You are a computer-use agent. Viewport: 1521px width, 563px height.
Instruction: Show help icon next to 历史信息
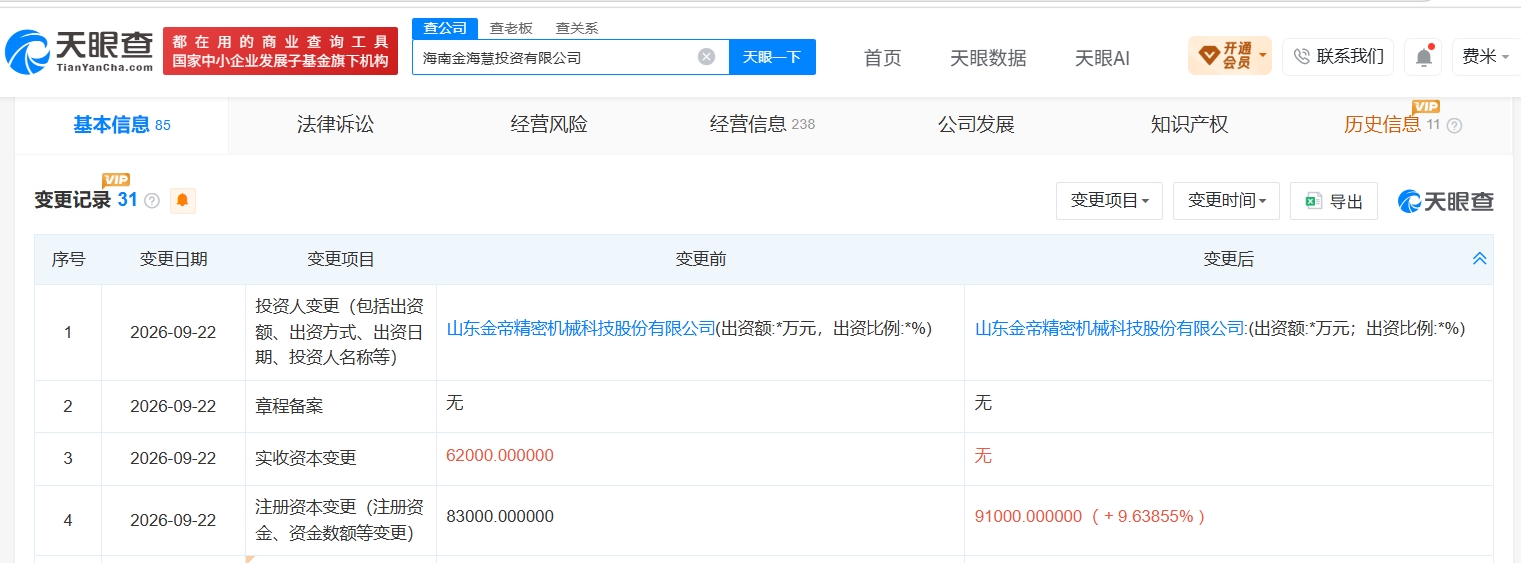point(1454,126)
